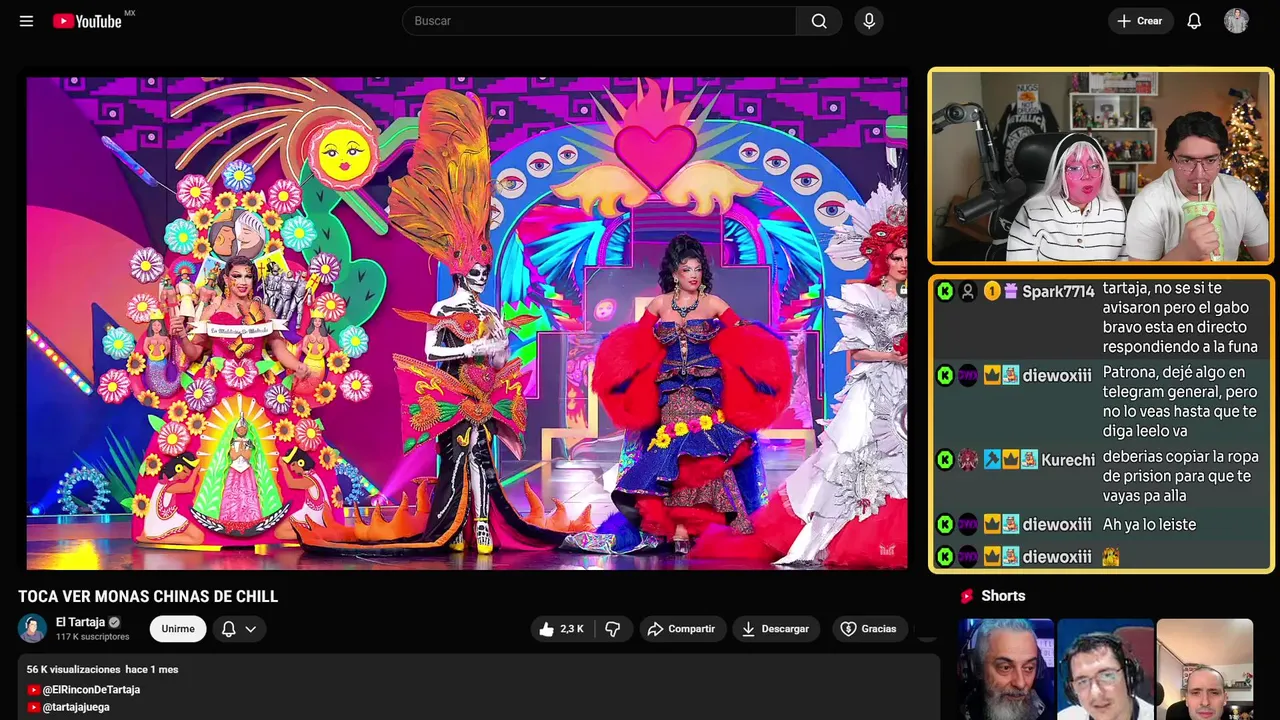Click the webcam overlay in video
The width and height of the screenshot is (1280, 720).
coord(1101,166)
